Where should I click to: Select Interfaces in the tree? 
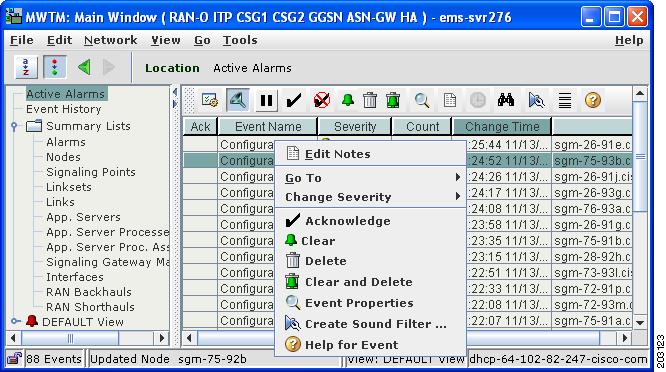pos(75,277)
